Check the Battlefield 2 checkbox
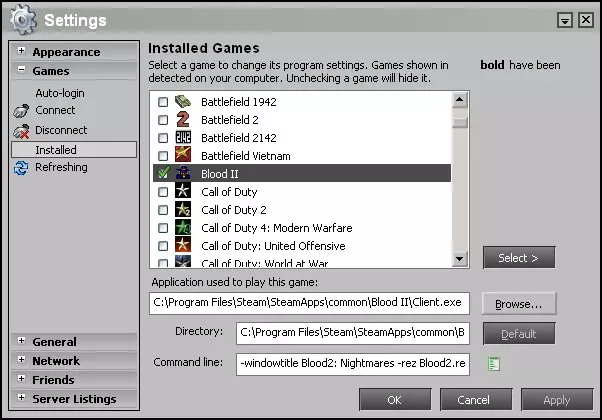The width and height of the screenshot is (602, 420). pos(163,120)
